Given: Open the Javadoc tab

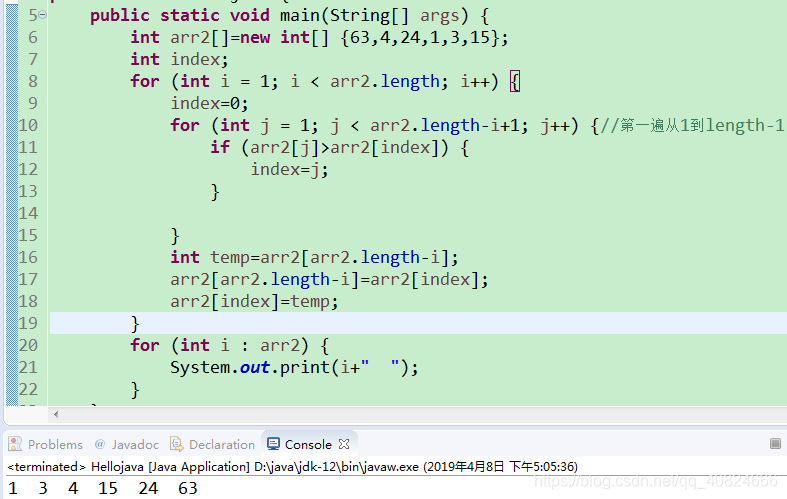Looking at the screenshot, I should pos(135,444).
